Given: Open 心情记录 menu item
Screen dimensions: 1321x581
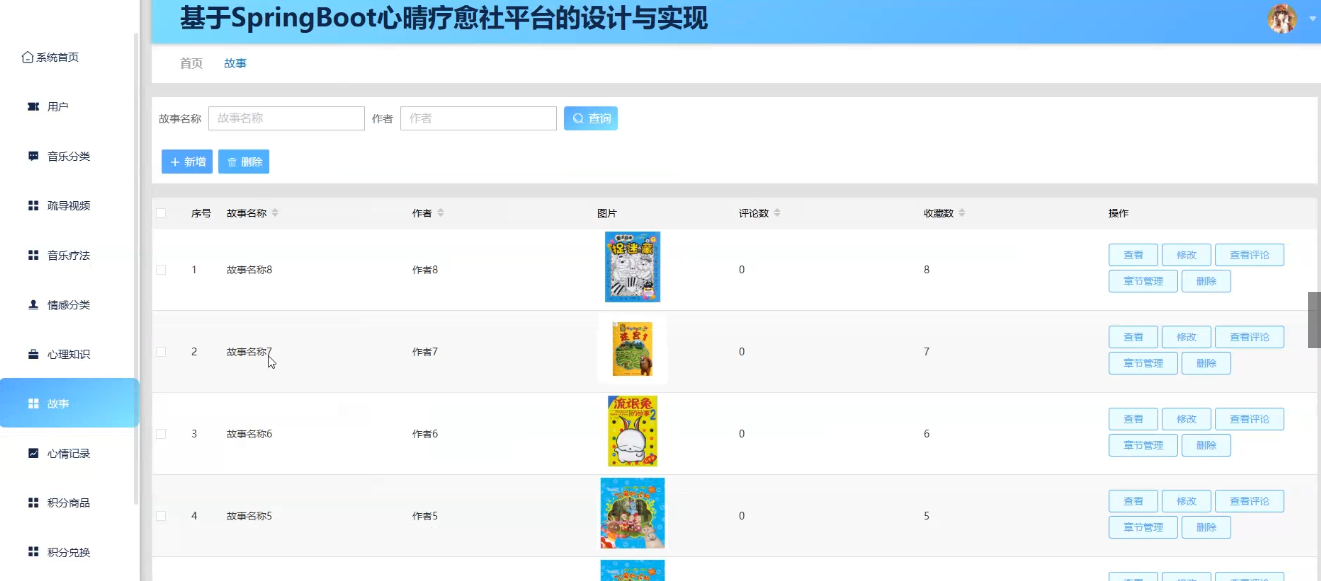Looking at the screenshot, I should [67, 453].
